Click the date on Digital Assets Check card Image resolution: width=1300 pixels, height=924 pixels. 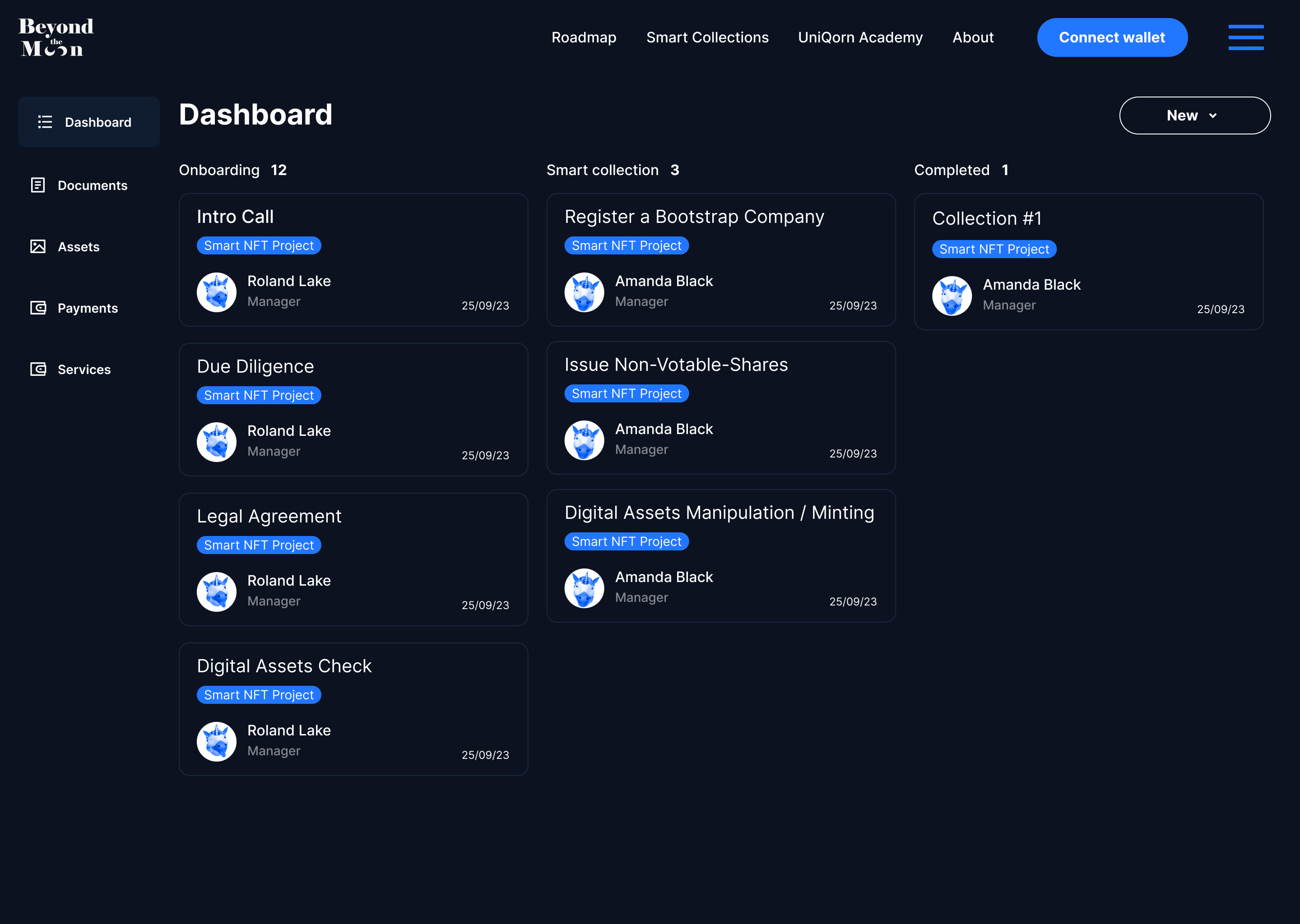pos(485,754)
